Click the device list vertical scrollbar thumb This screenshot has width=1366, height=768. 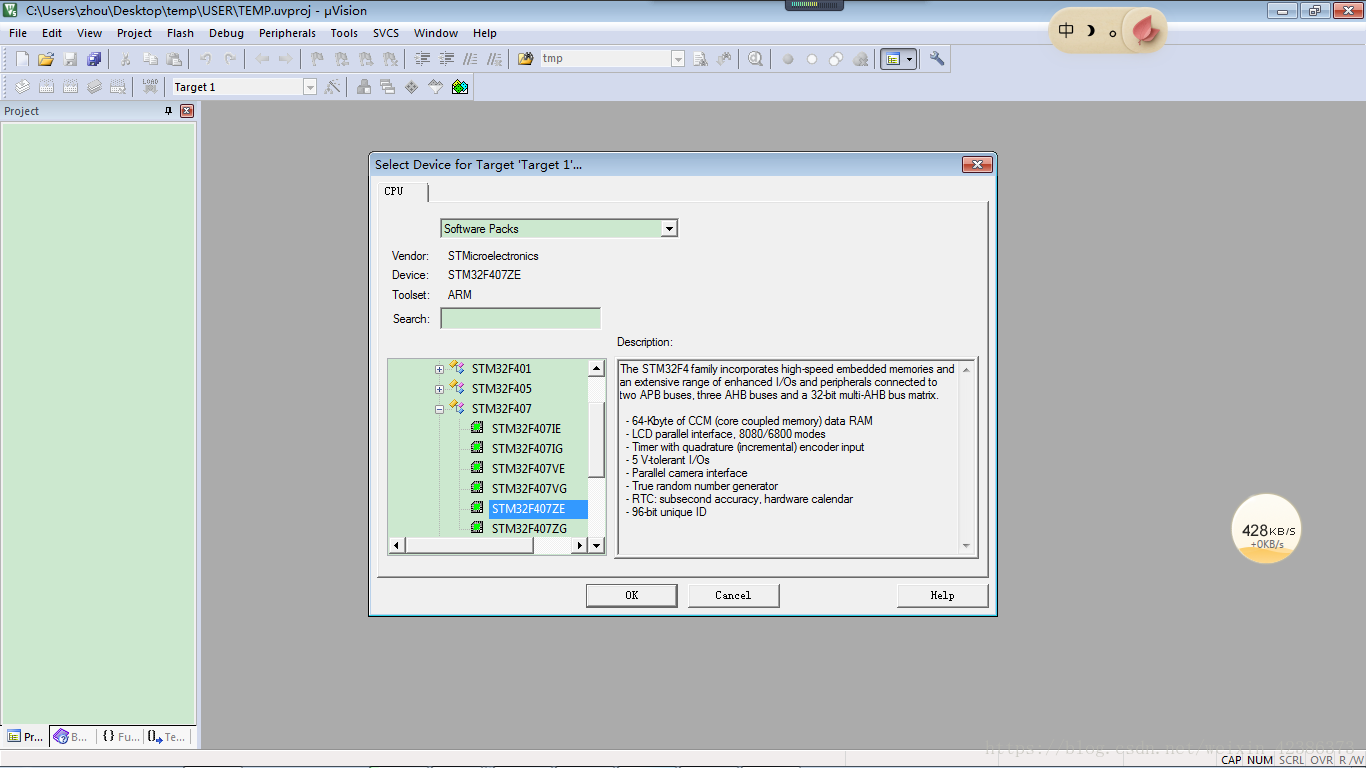point(597,440)
